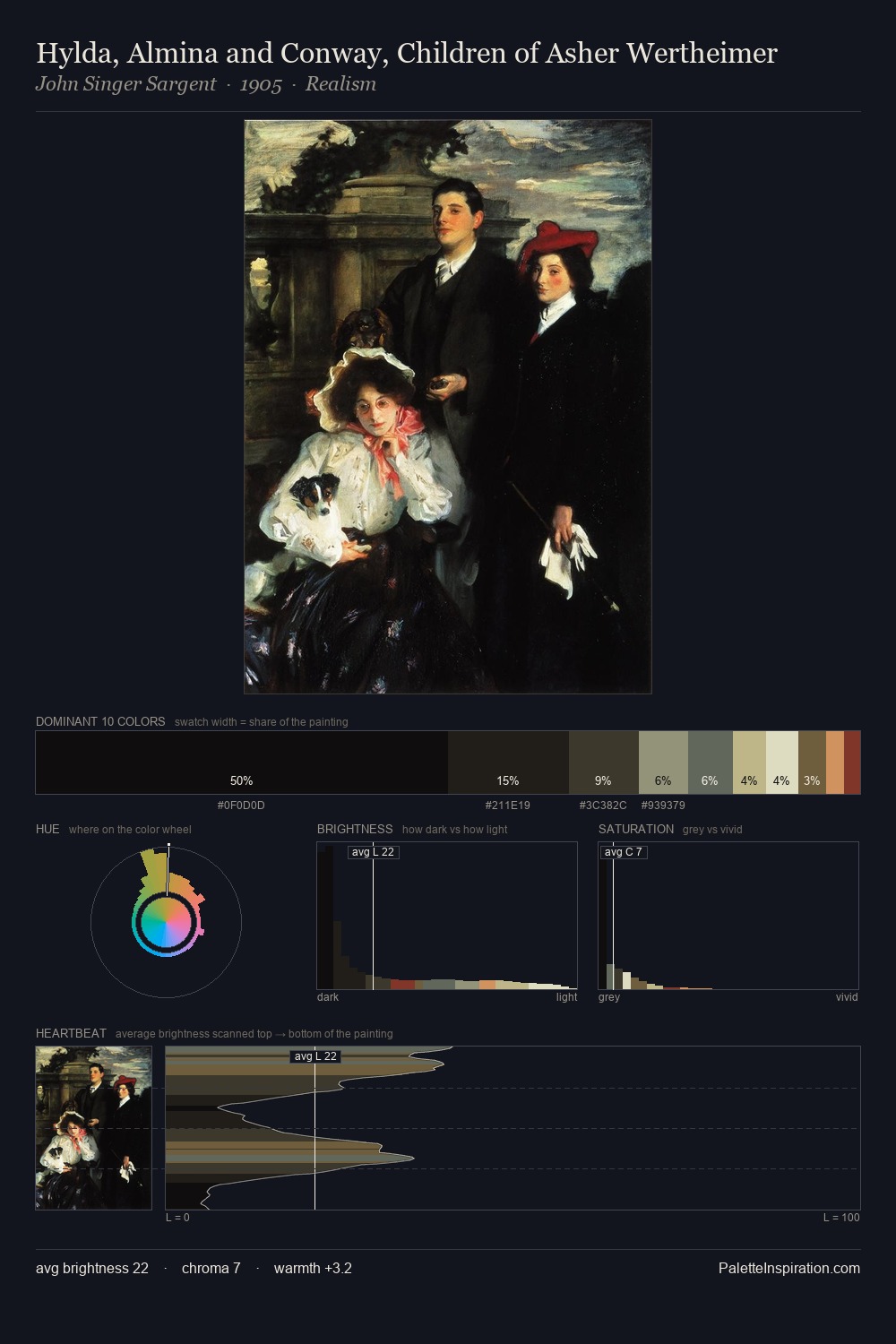This screenshot has height=1344, width=896.
Task: Click the HEARTBEAT section heading
Action: [71, 1033]
